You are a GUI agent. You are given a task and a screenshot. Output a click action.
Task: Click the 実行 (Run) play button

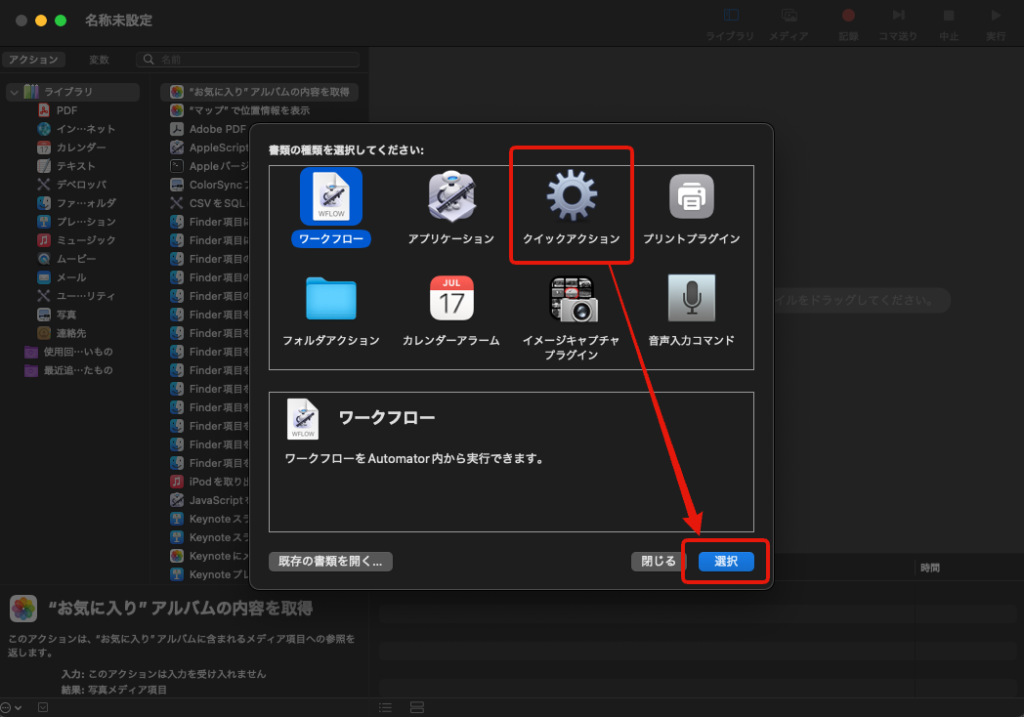coord(995,22)
